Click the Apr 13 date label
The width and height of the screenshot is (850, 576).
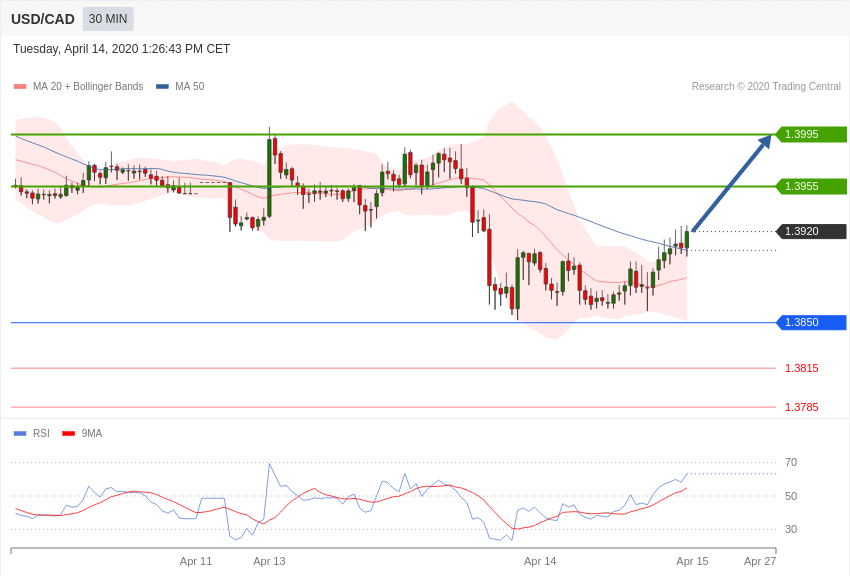(269, 561)
